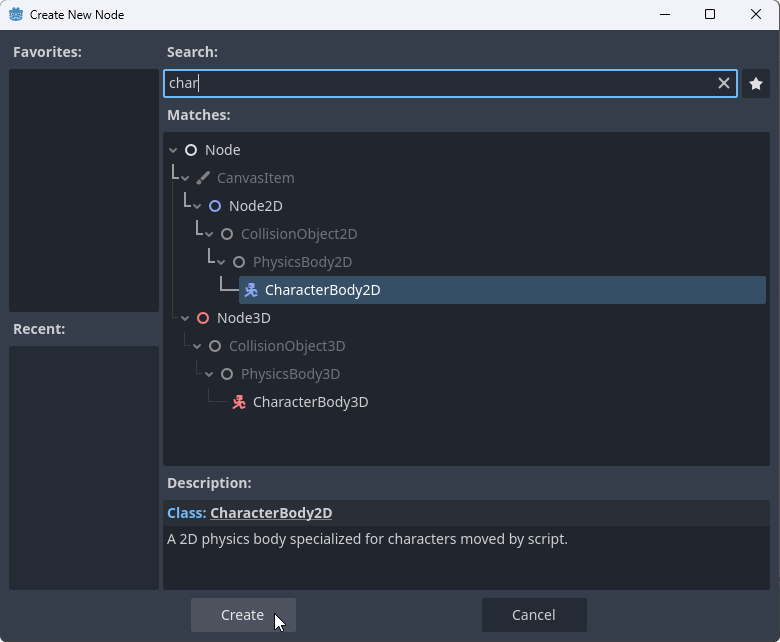
Task: Collapse the root Node tree branch
Action: (x=174, y=150)
